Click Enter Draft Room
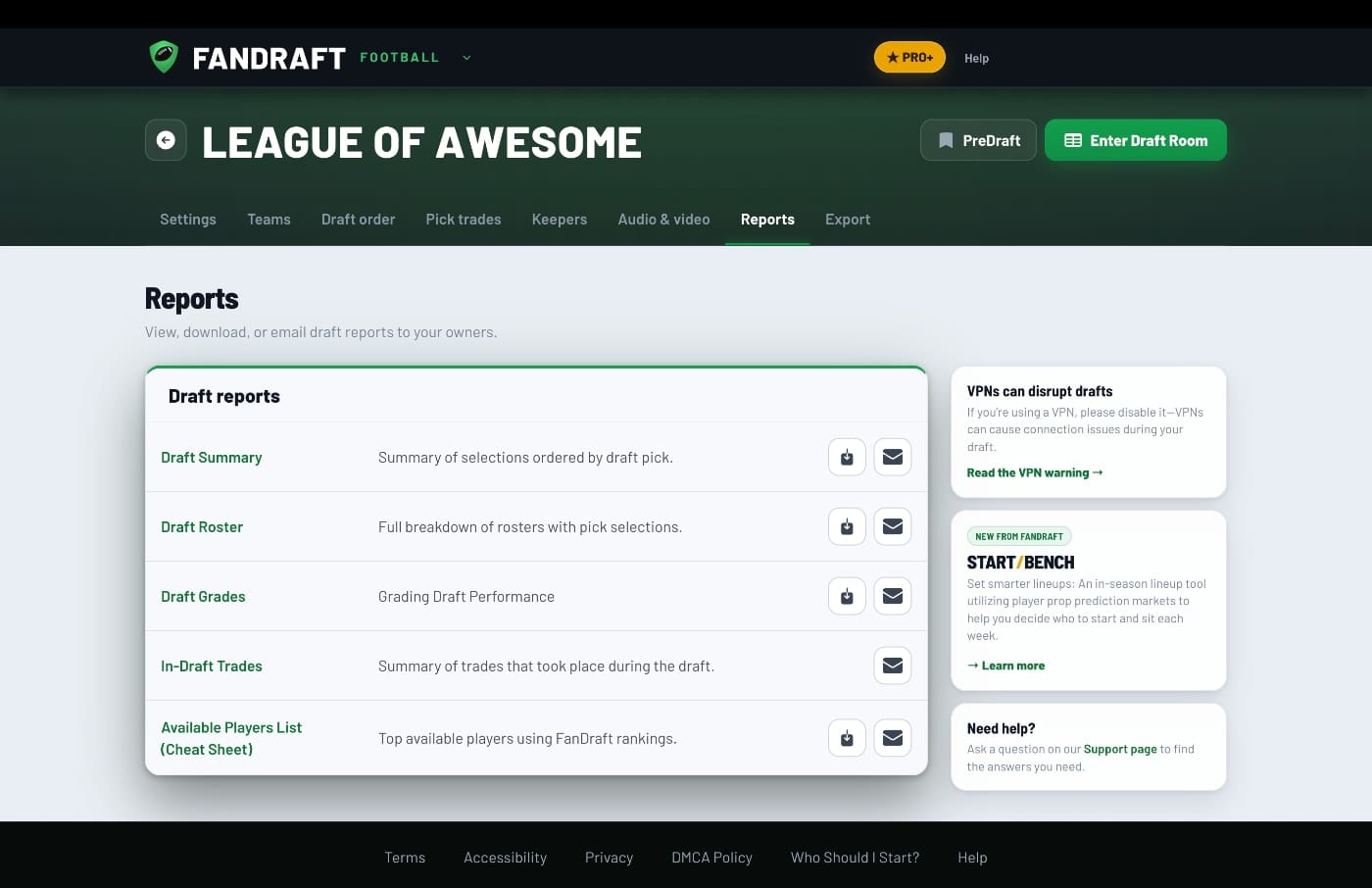Screen dimensions: 1372x888 1136,140
